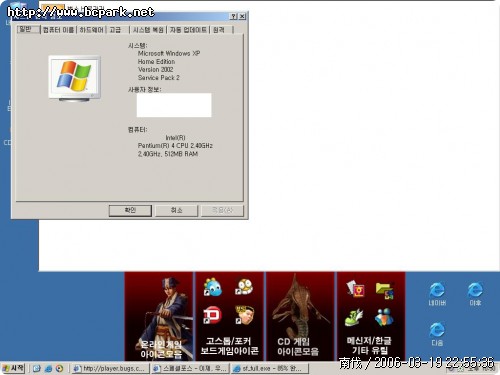The height and width of the screenshot is (375, 500).
Task: Click the yellow round-face game shortcut icon
Action: (x=244, y=286)
